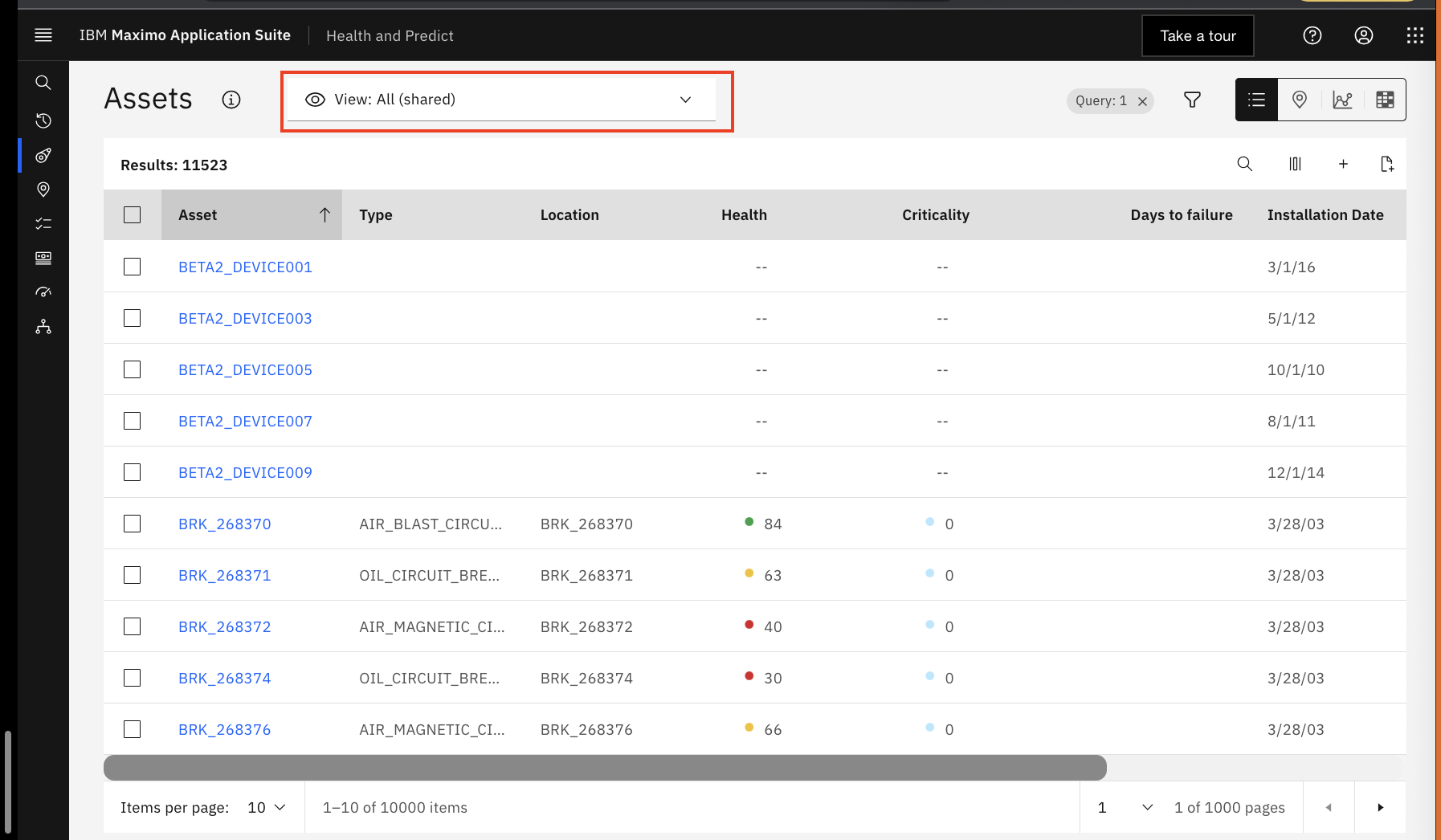Check the BETA2_DEVICE007 row checkbox

click(133, 421)
